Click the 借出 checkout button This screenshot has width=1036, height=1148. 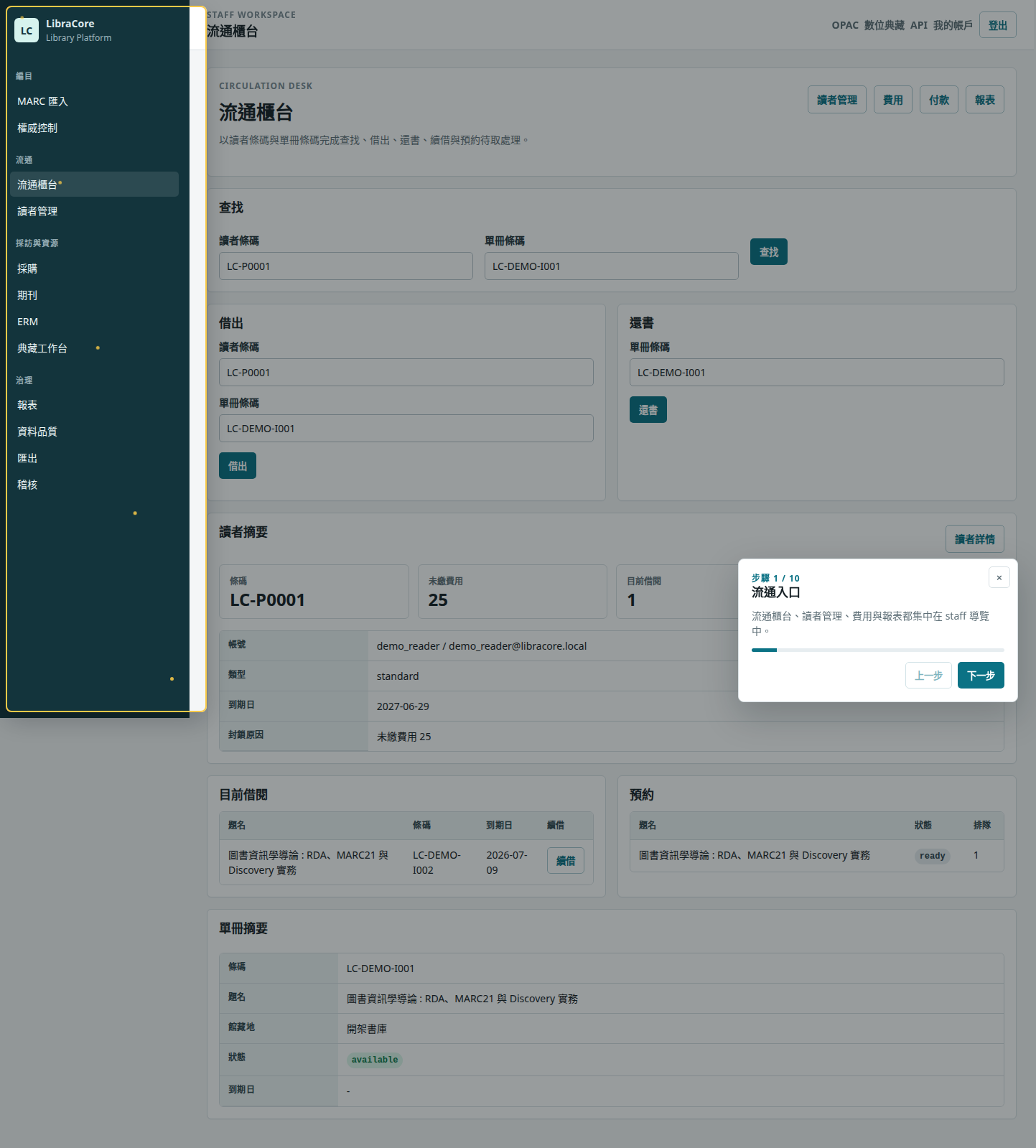[x=237, y=465]
